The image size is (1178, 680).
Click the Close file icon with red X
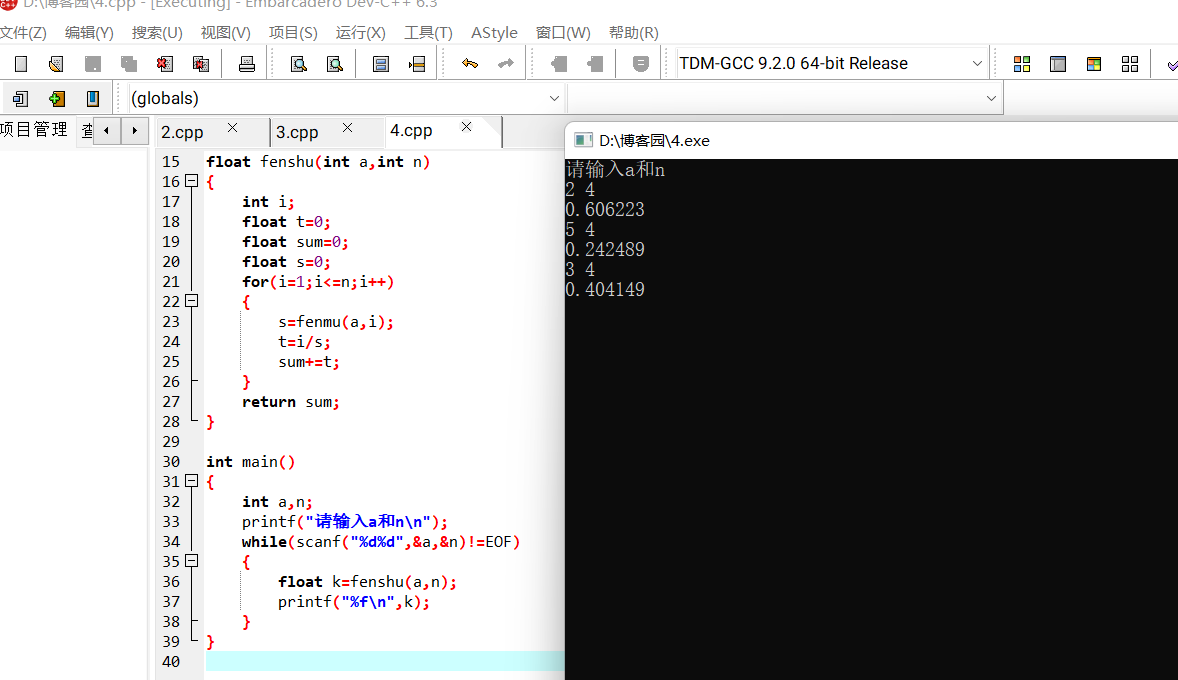[165, 64]
